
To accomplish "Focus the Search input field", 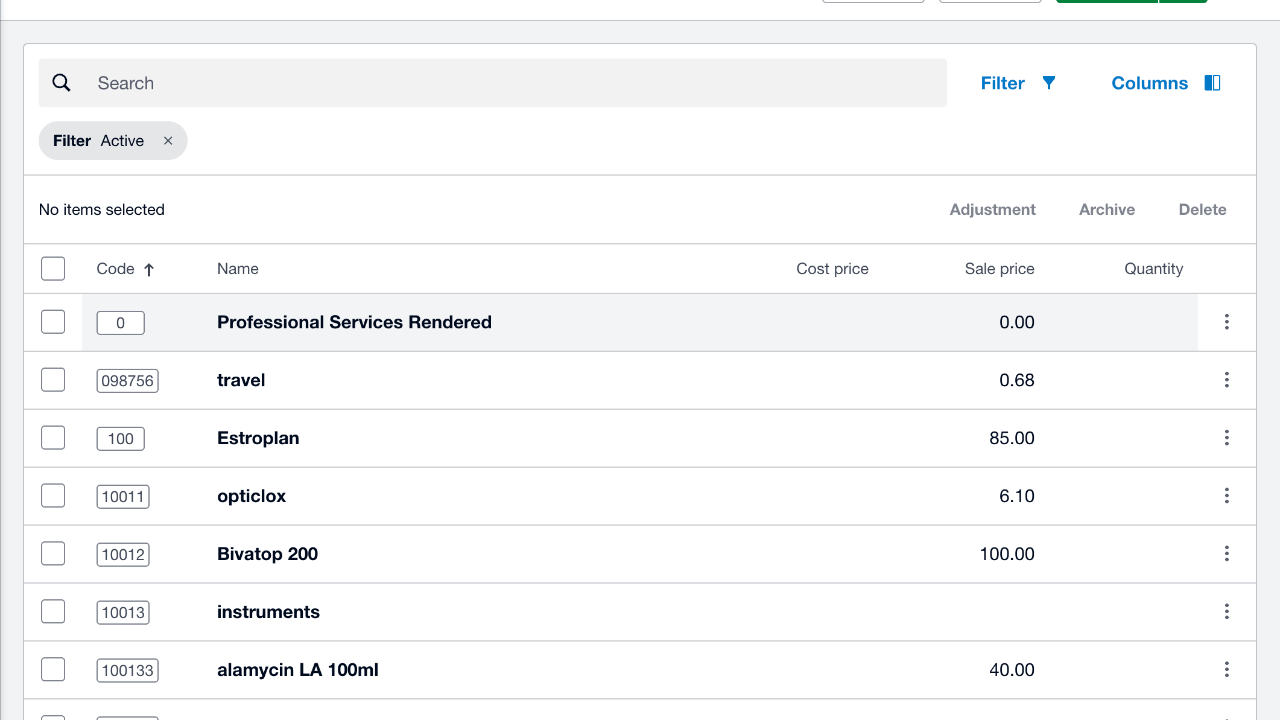I will pos(493,83).
